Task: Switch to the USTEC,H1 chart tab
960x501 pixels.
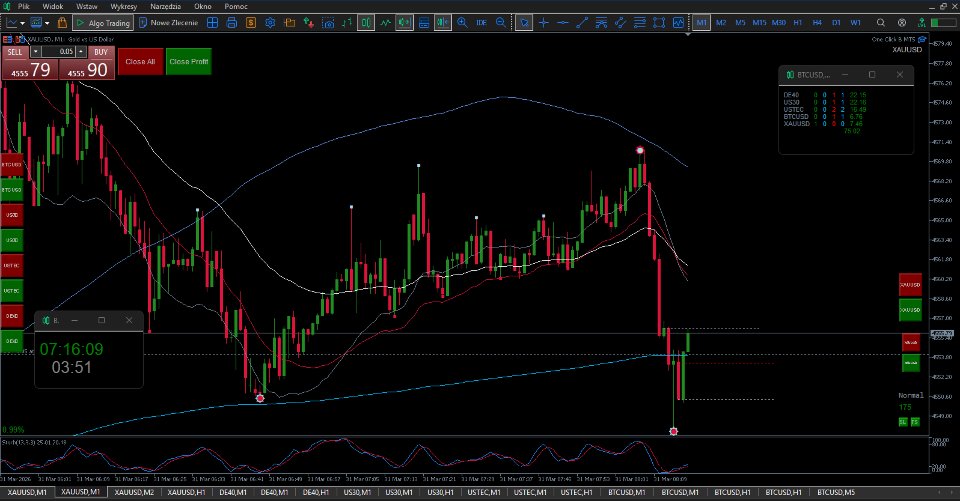Action: 576,492
